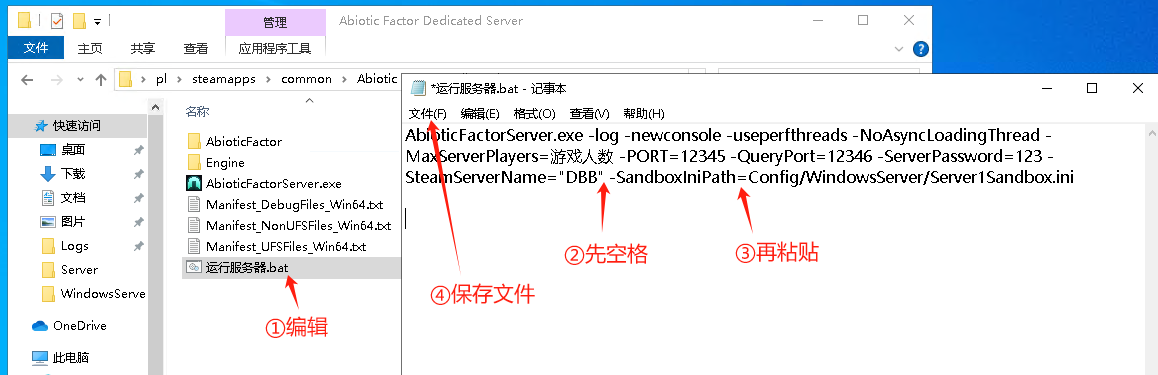Viewport: 1158px width, 375px height.
Task: Sort files by the 名称 column header
Action: pos(198,112)
